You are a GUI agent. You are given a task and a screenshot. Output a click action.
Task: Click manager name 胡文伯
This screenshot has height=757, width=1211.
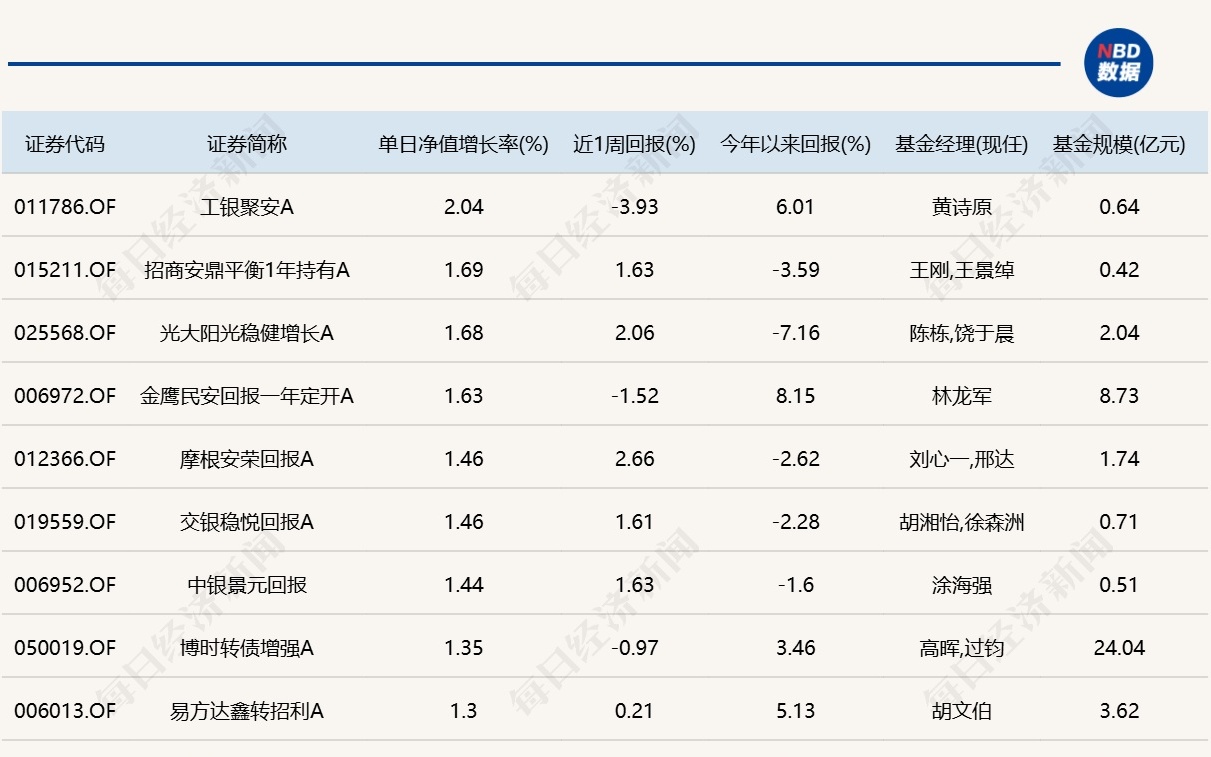[x=961, y=711]
